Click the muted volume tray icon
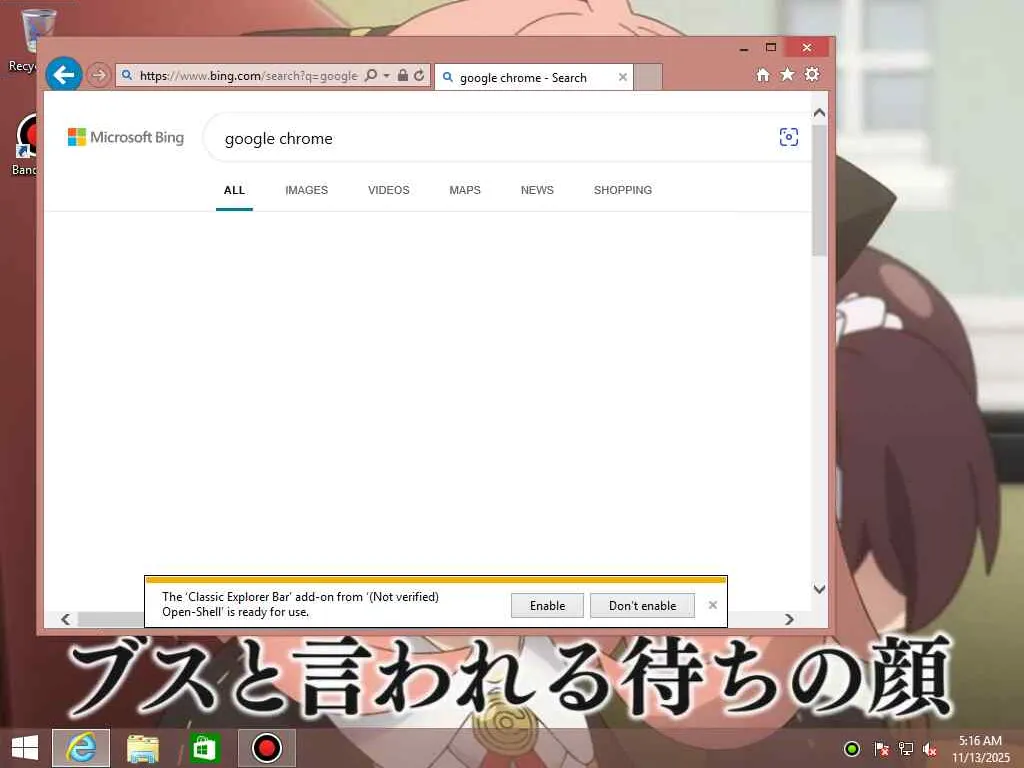1024x768 pixels. [x=930, y=749]
